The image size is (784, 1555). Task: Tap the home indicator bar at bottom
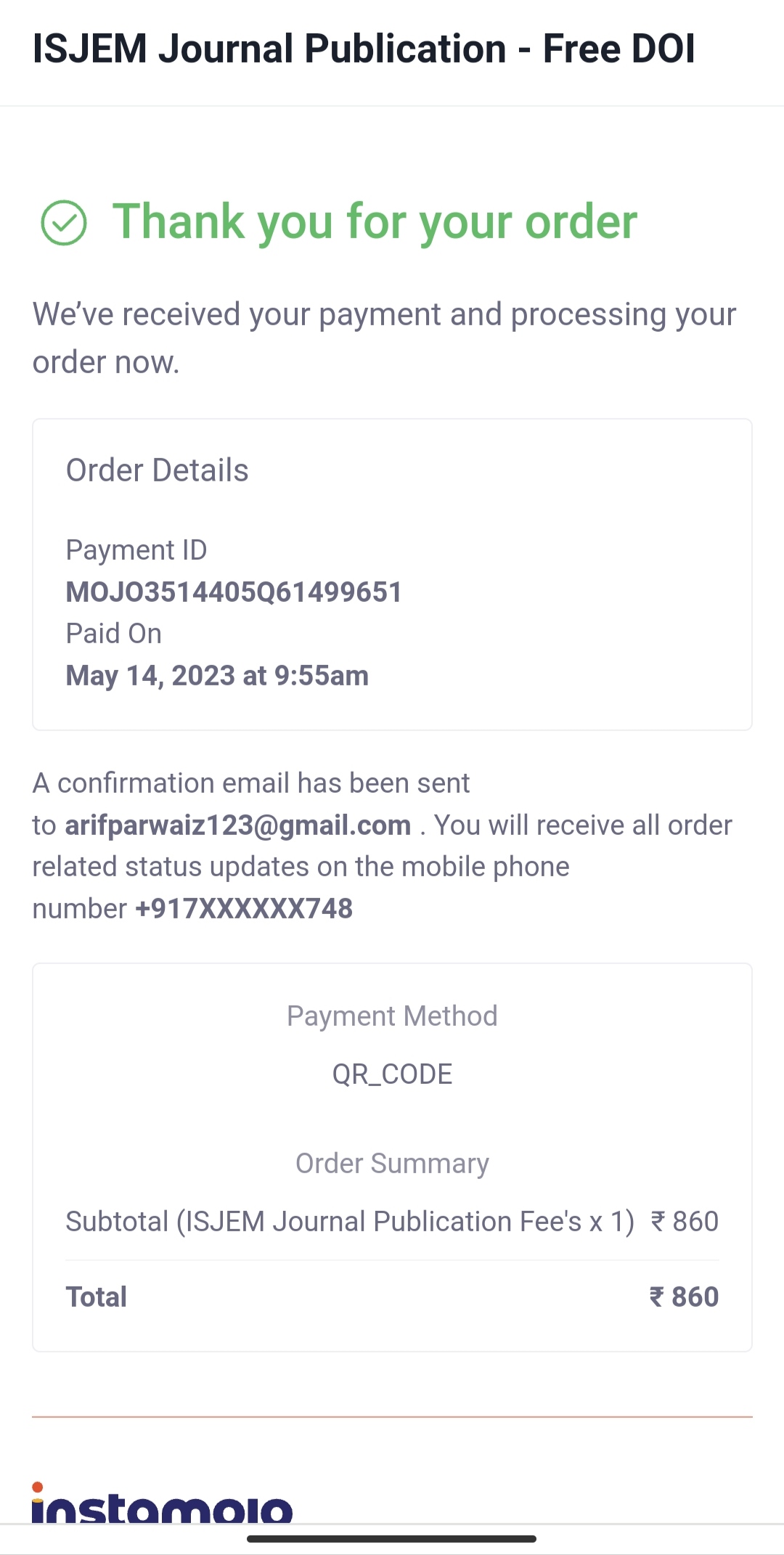(392, 1539)
